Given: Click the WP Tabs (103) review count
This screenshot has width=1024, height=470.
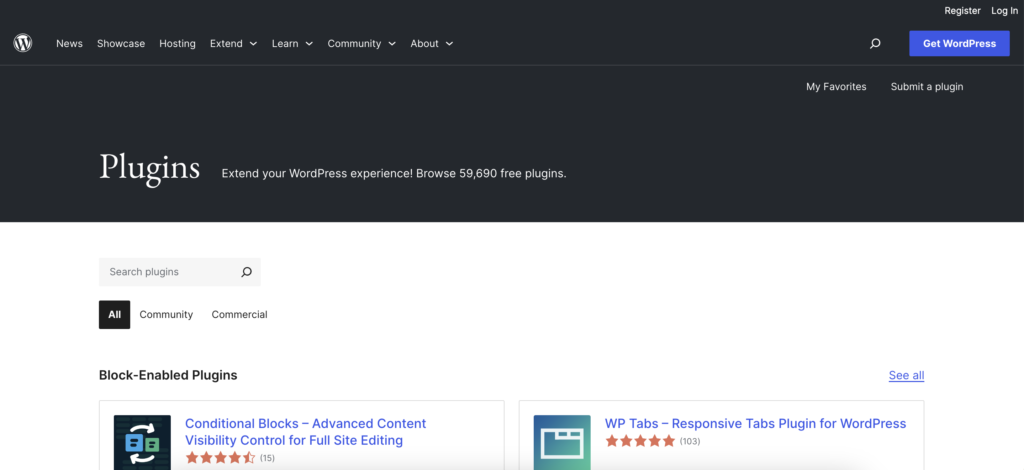Looking at the screenshot, I should coord(690,441).
